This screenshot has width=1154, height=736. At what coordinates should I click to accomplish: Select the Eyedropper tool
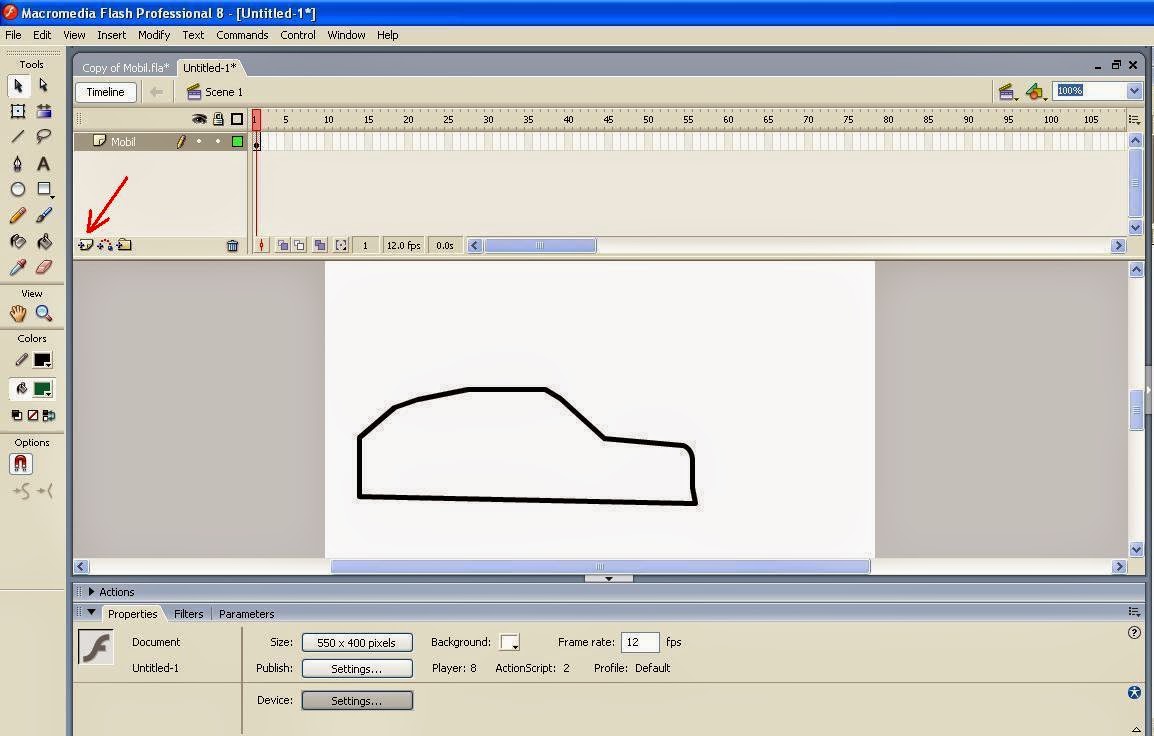18,266
